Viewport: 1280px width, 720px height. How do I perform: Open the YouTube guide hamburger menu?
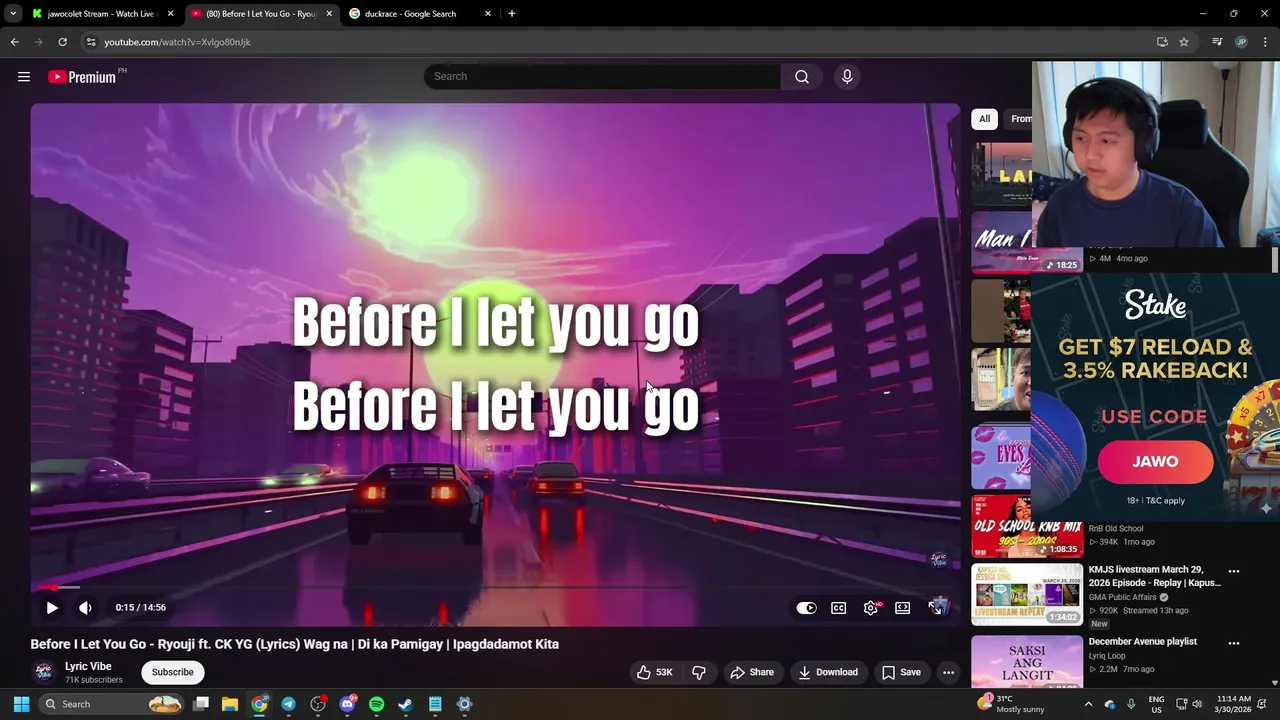pos(24,77)
